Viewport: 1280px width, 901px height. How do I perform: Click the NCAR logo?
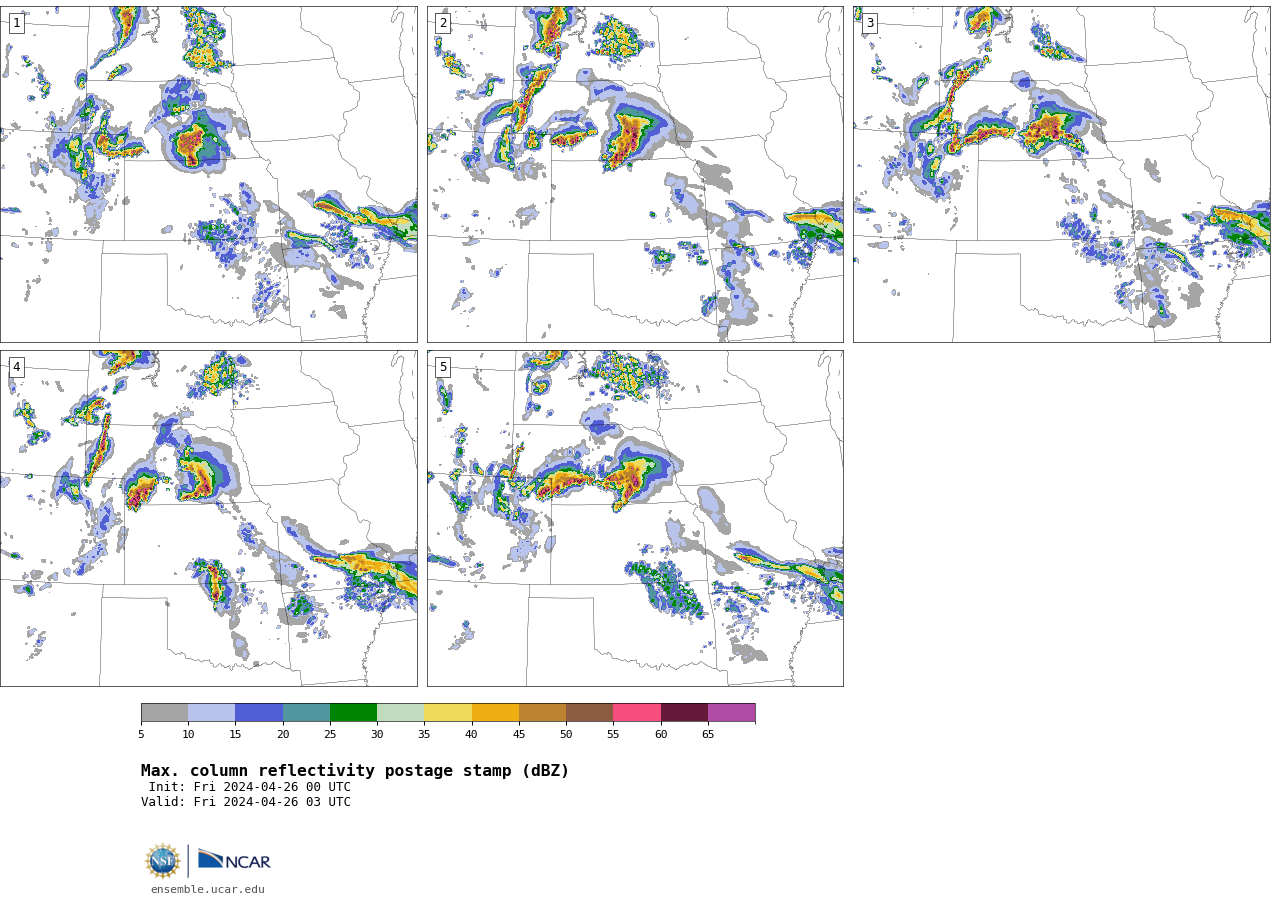point(234,861)
